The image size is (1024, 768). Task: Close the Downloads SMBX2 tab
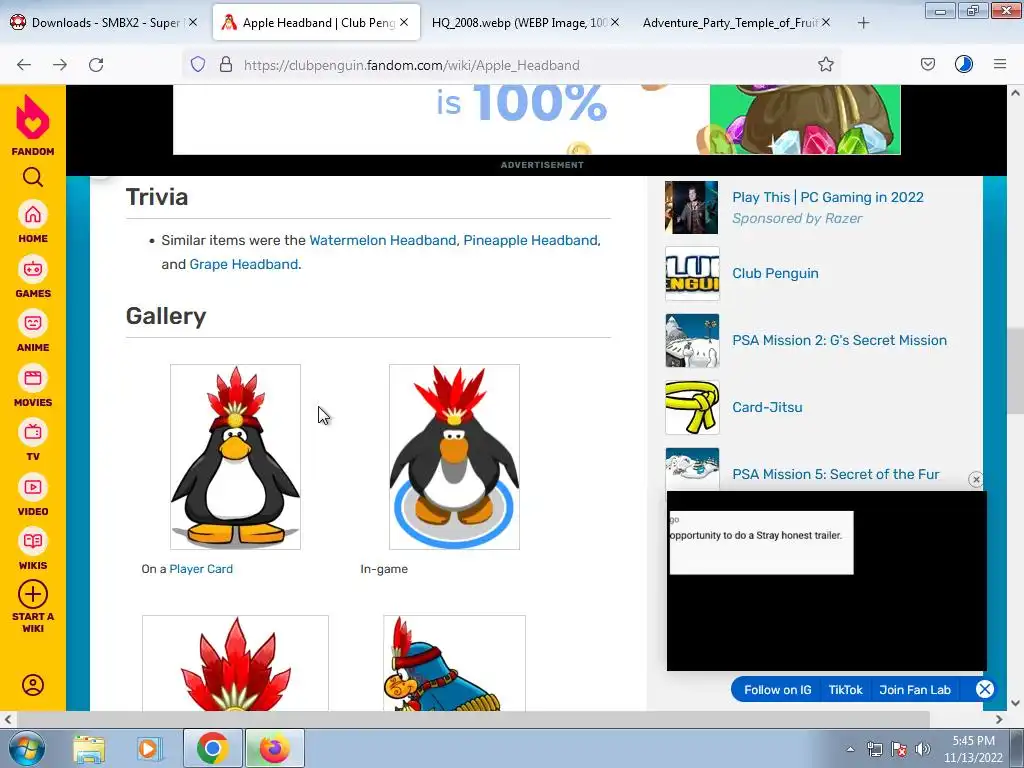(x=193, y=22)
